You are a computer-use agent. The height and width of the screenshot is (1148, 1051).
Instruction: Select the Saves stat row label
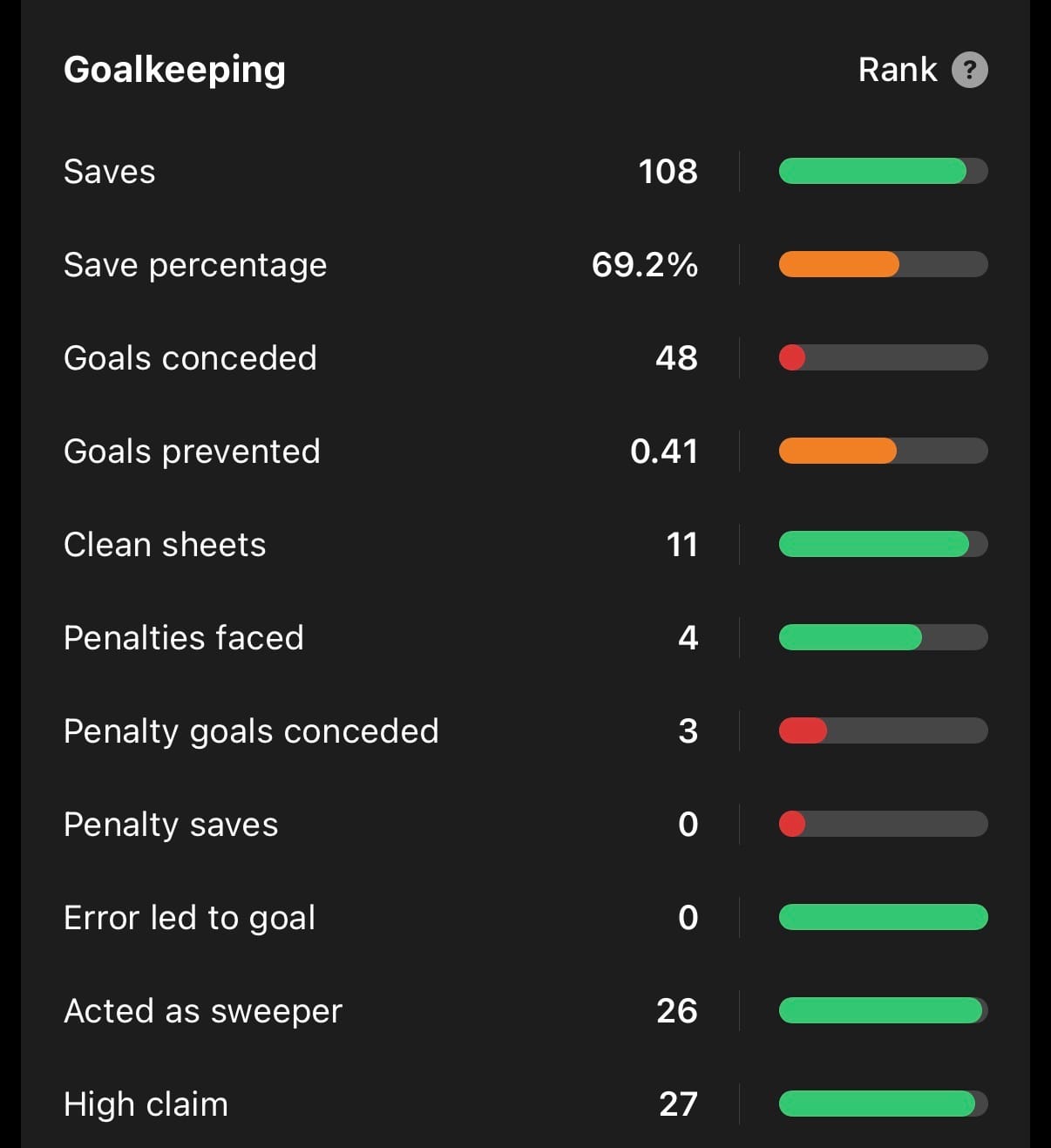pyautogui.click(x=110, y=172)
